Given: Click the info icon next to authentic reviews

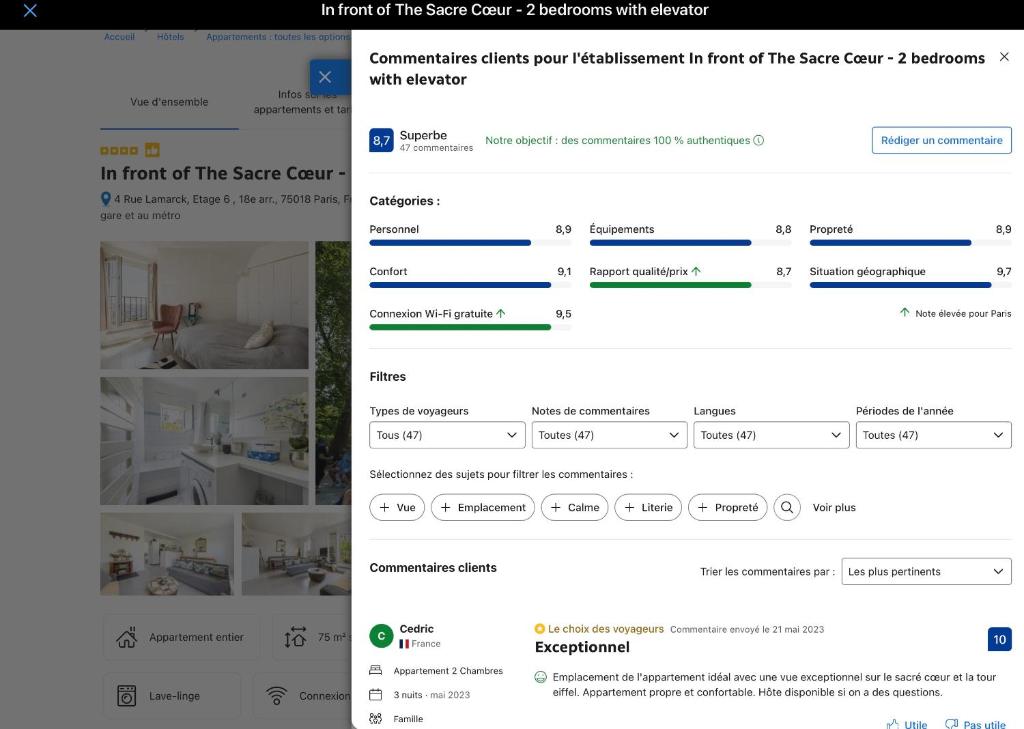Looking at the screenshot, I should tap(758, 140).
